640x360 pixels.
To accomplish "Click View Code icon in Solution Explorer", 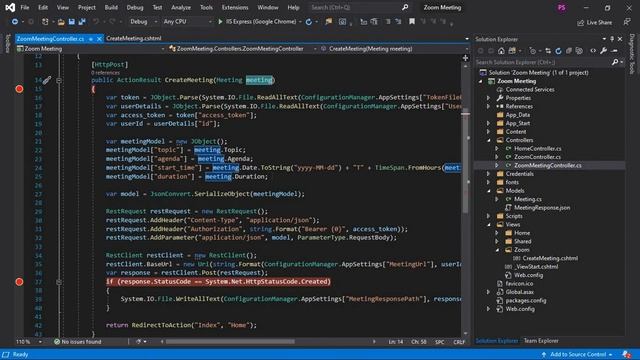I will pos(593,51).
